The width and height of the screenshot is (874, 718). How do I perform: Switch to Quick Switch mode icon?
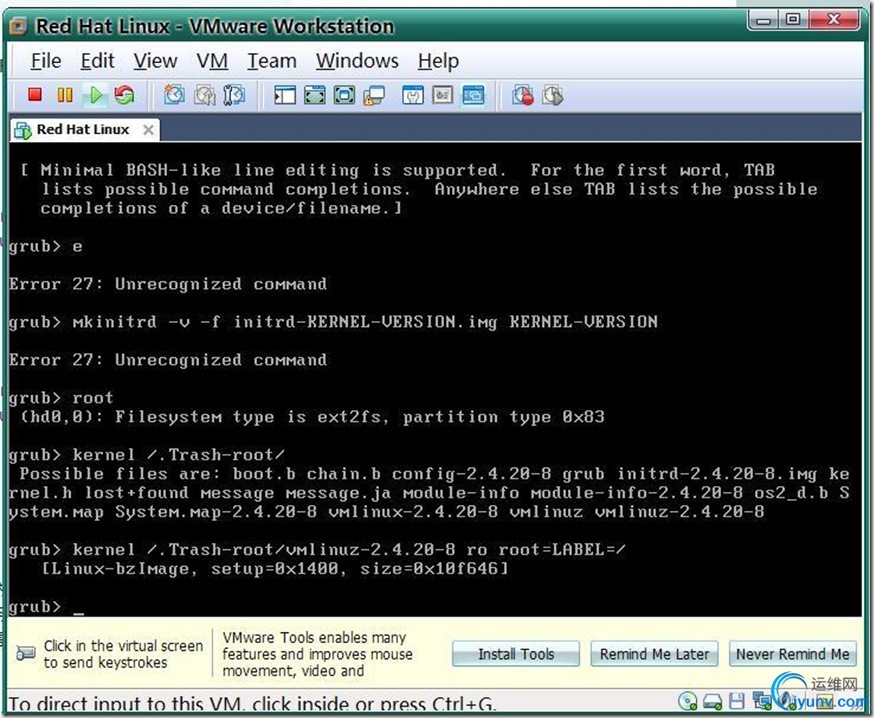pos(315,95)
